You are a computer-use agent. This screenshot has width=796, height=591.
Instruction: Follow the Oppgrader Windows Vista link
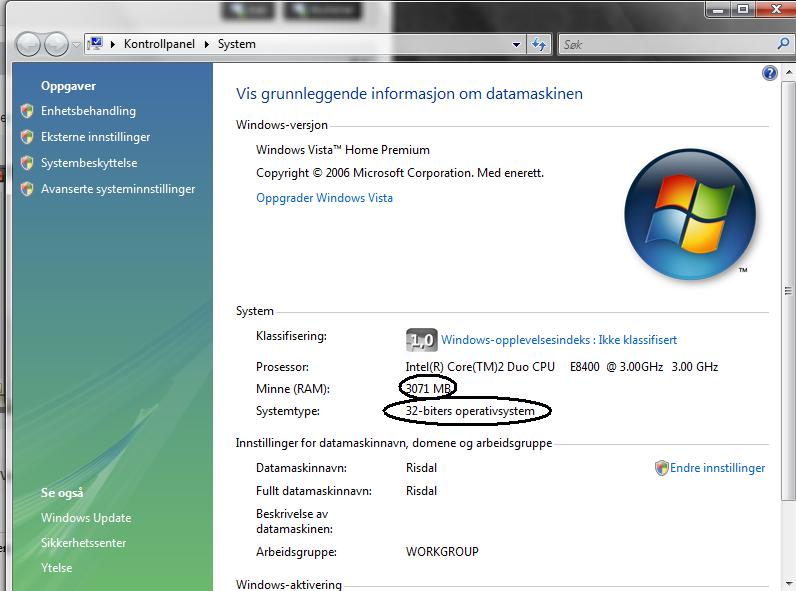324,198
